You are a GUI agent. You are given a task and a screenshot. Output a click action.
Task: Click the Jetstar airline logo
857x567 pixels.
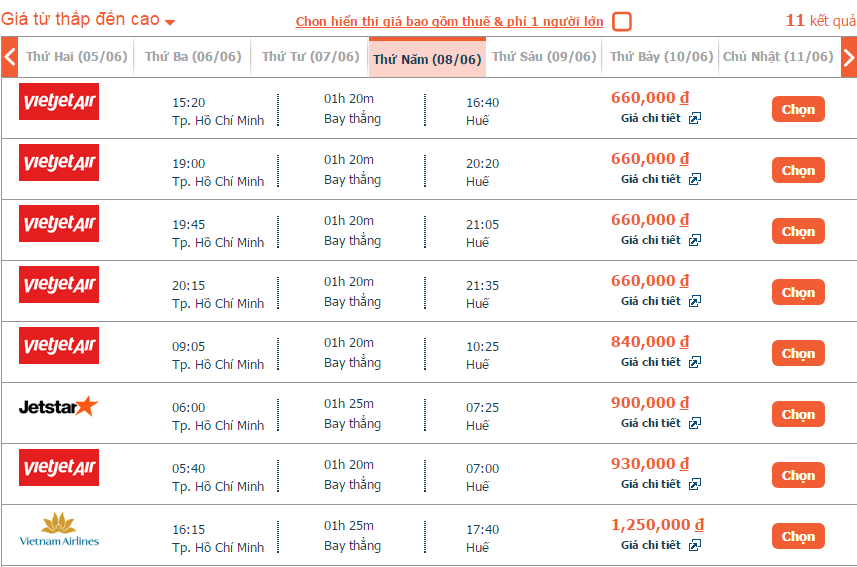pyautogui.click(x=58, y=406)
